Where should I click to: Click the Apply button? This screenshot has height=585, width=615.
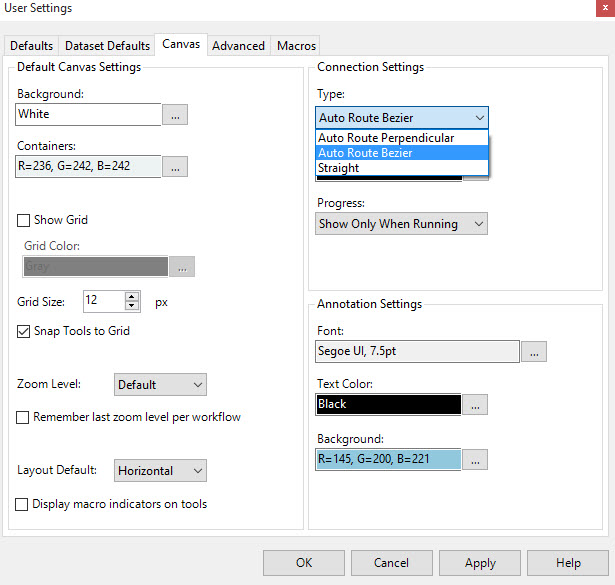point(480,563)
